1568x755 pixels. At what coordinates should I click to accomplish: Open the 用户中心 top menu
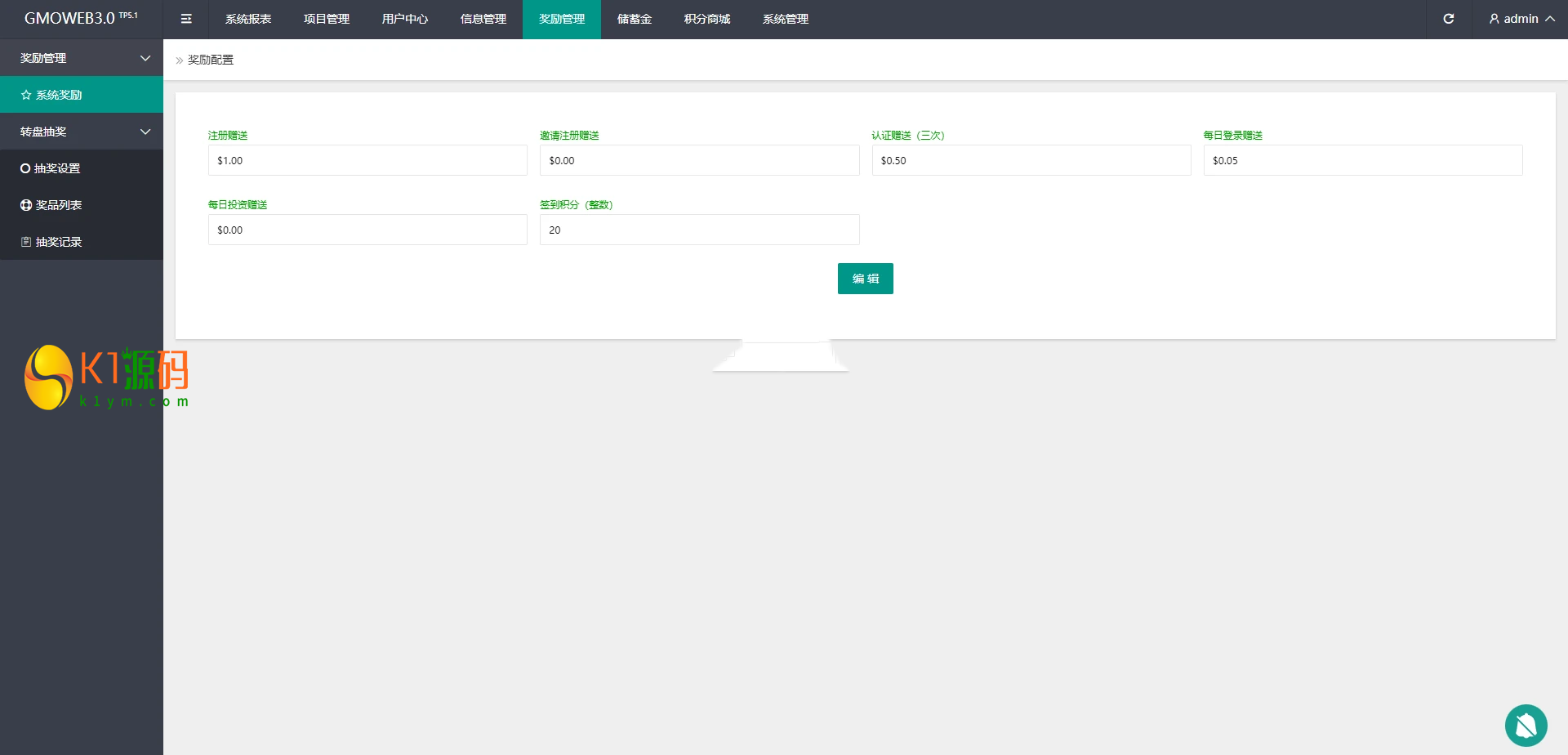pos(405,19)
